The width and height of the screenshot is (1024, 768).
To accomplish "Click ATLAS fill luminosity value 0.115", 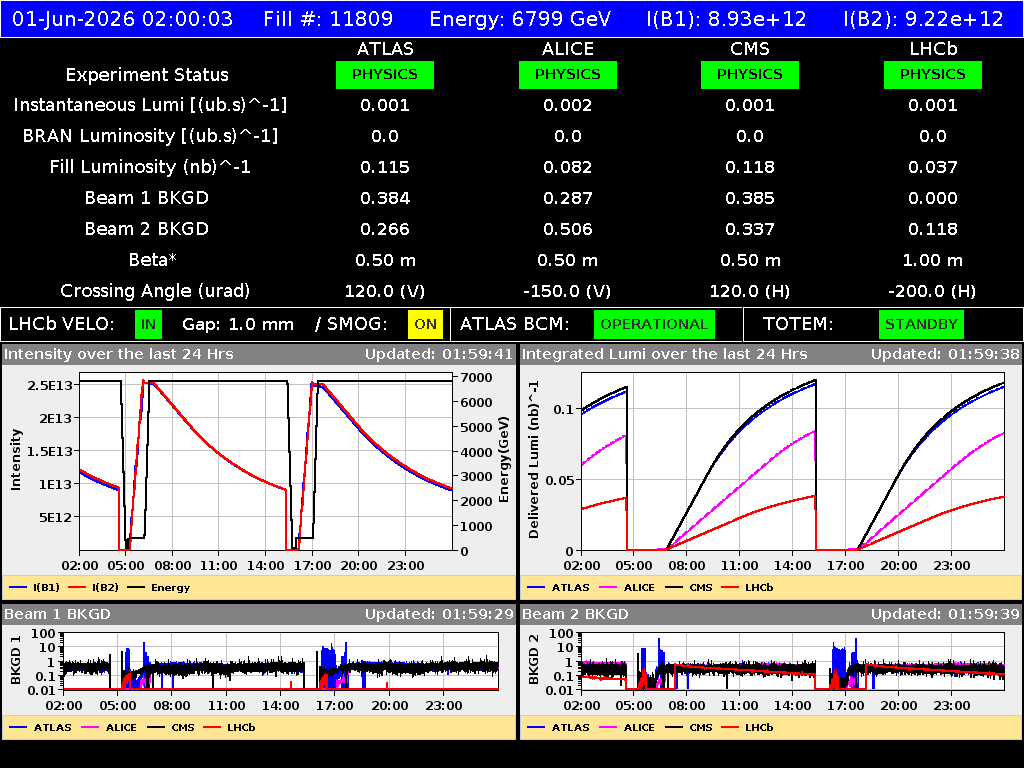I will pyautogui.click(x=385, y=167).
